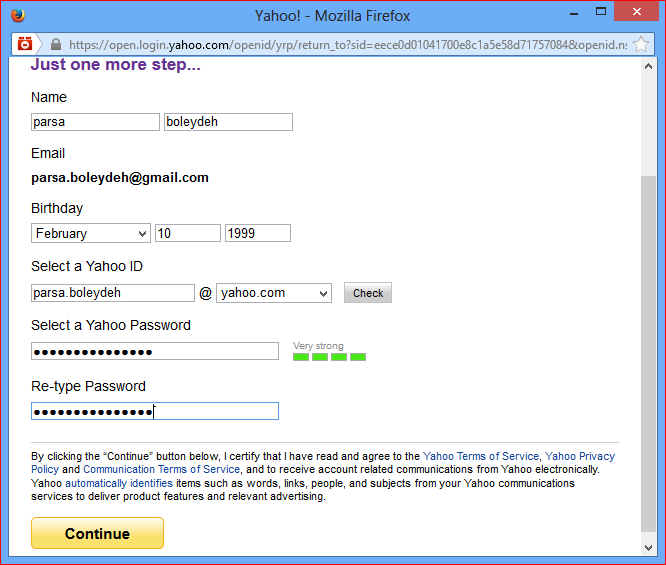Click the padlock security icon in the address bar
The image size is (666, 565).
[56, 44]
